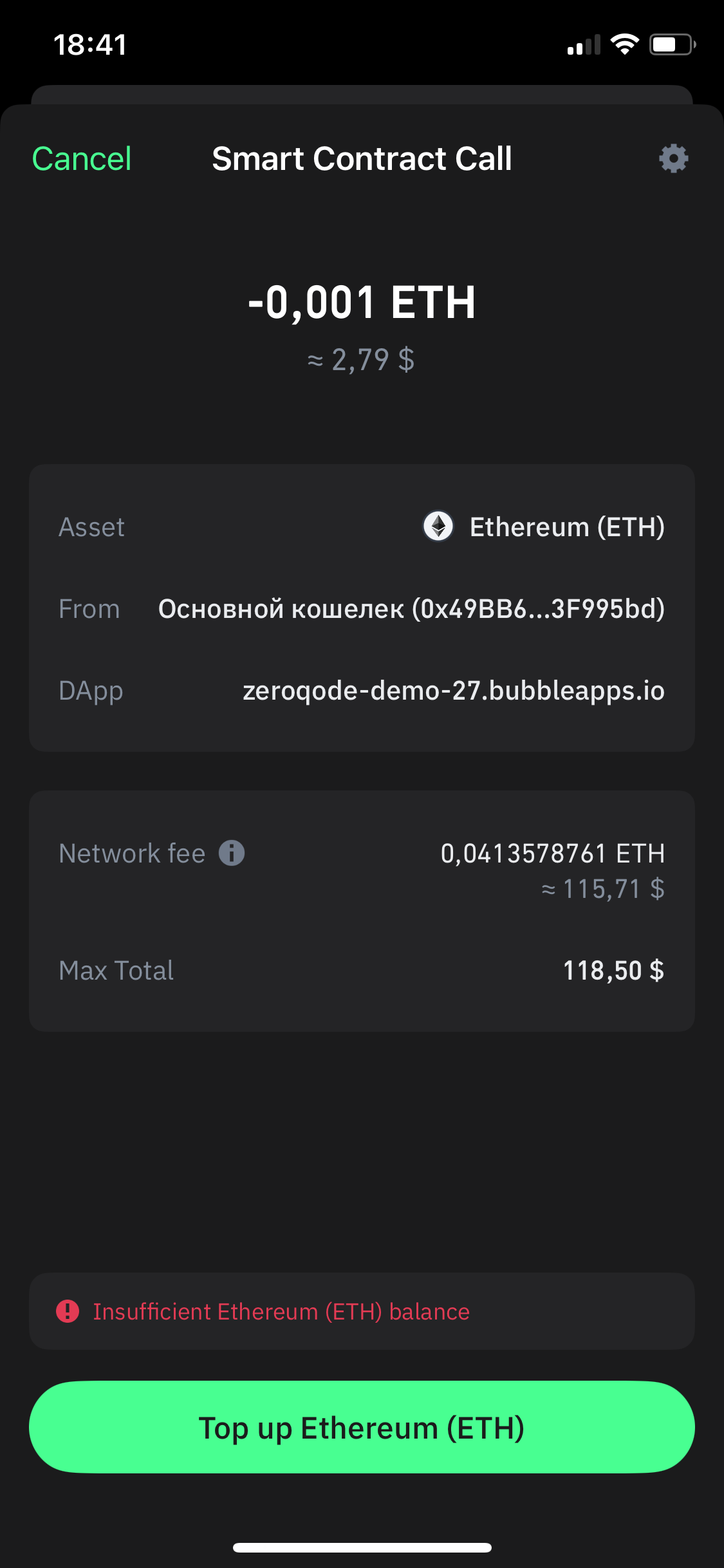Cancel the smart contract call
724x1568 pixels.
pos(82,158)
